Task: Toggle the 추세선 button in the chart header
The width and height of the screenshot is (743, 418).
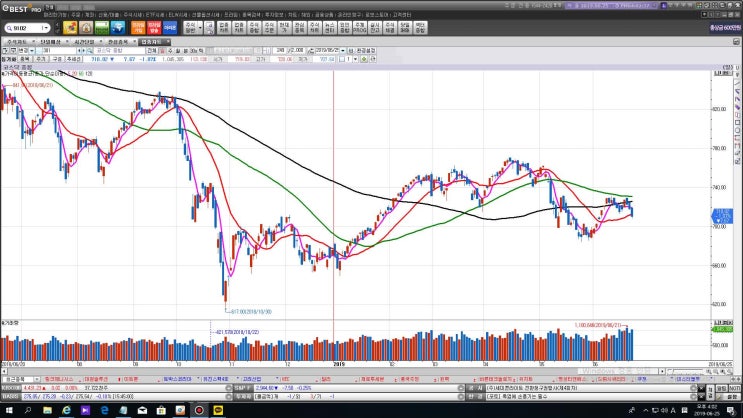Action: coord(73,59)
